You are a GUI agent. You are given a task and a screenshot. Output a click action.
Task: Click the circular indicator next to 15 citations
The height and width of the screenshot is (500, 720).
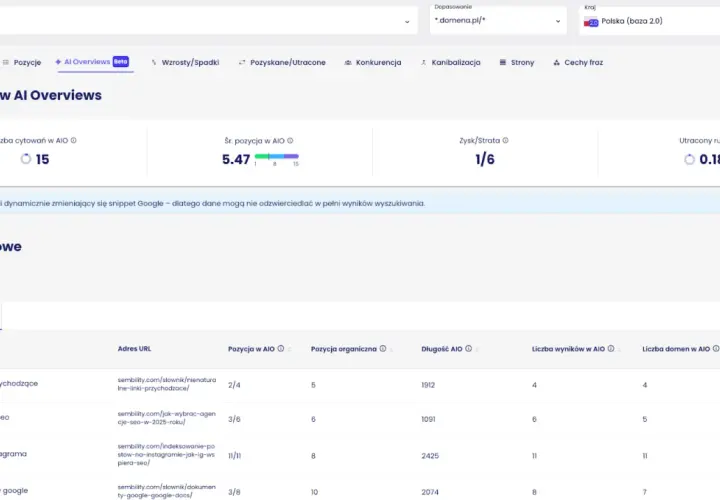pyautogui.click(x=26, y=159)
